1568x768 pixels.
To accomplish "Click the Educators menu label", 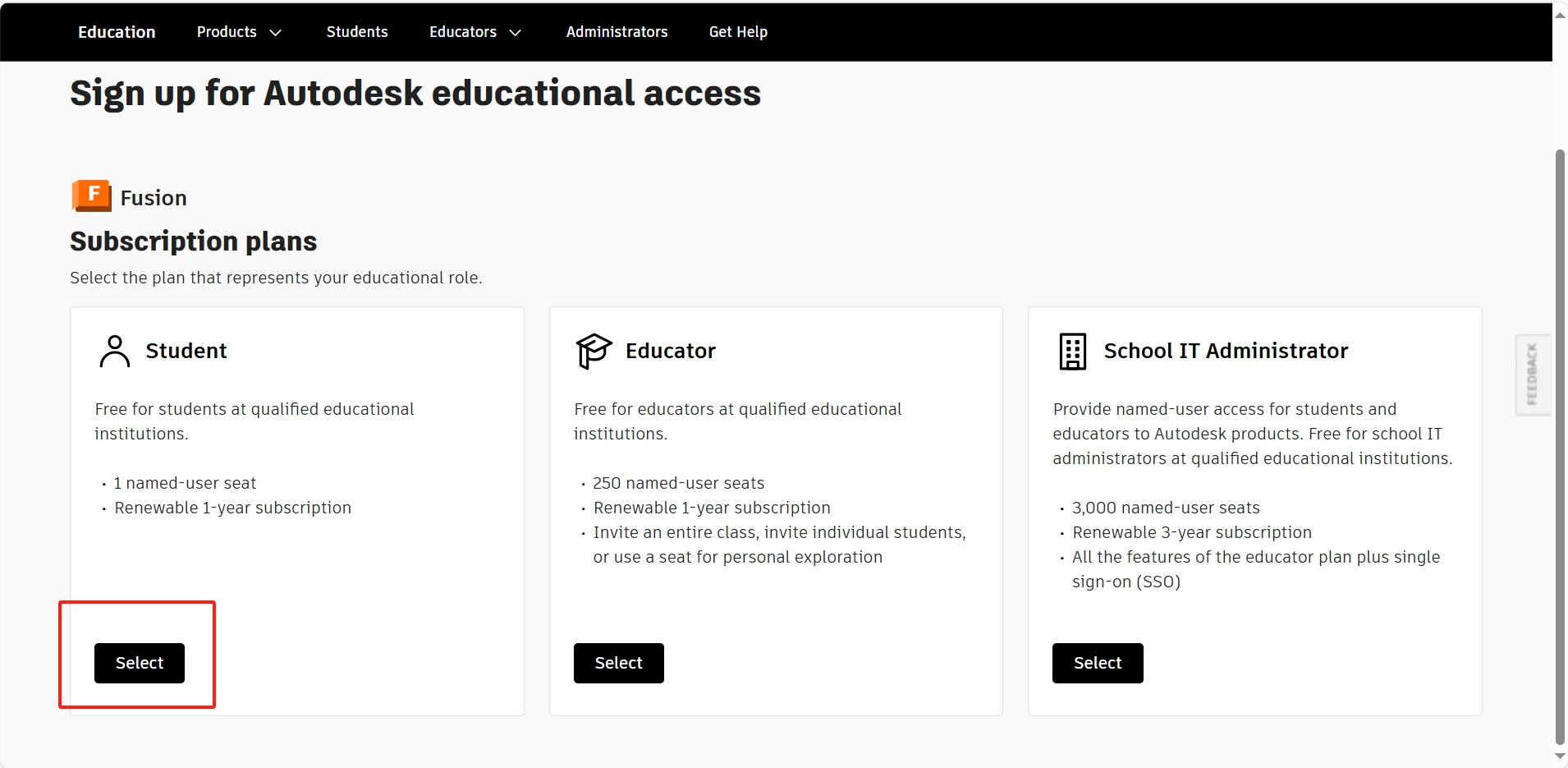I will click(x=463, y=32).
